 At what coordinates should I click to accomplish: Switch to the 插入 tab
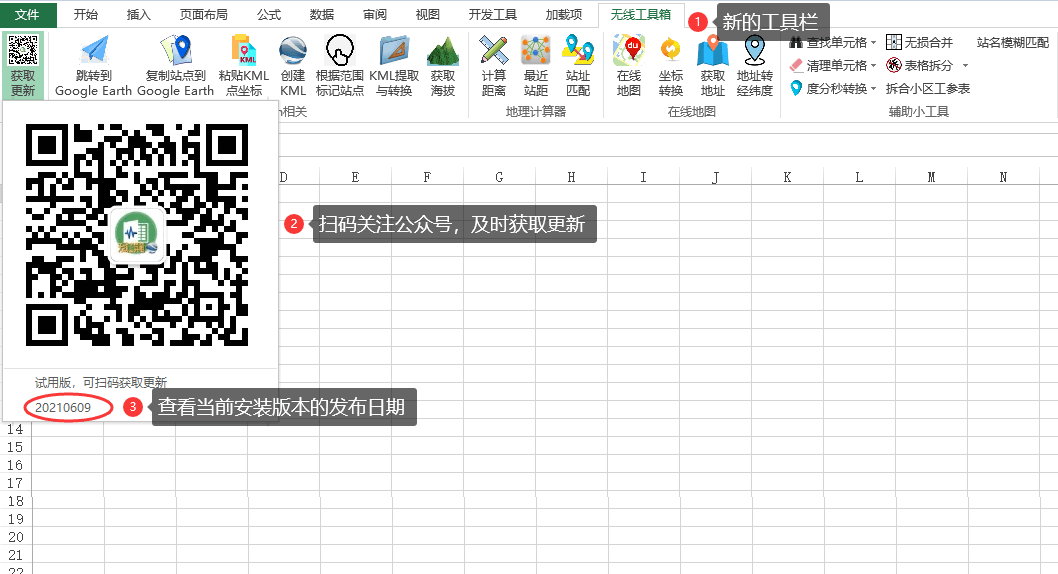[139, 14]
